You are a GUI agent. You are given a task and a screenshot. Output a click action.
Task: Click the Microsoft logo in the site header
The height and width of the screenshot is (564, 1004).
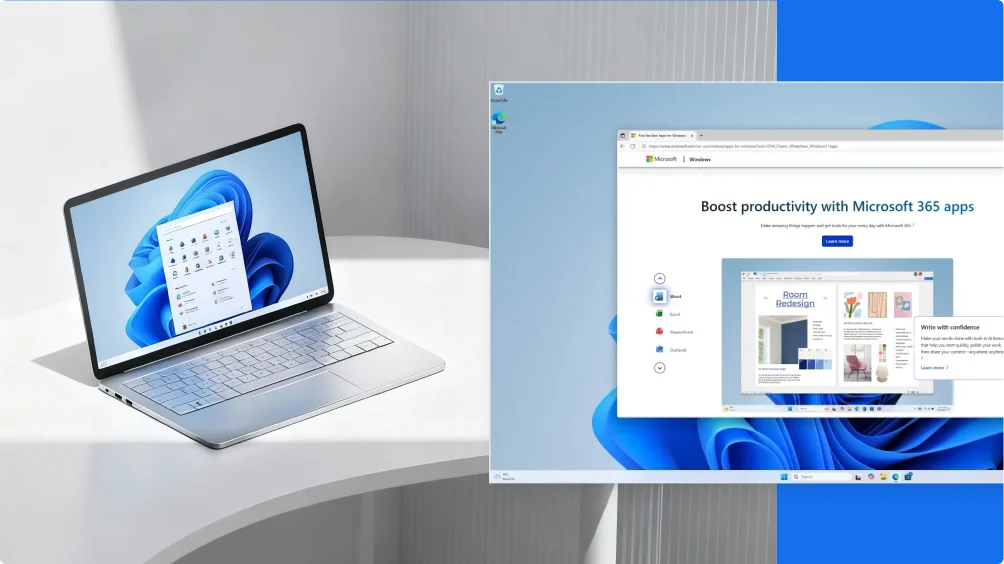[x=661, y=159]
